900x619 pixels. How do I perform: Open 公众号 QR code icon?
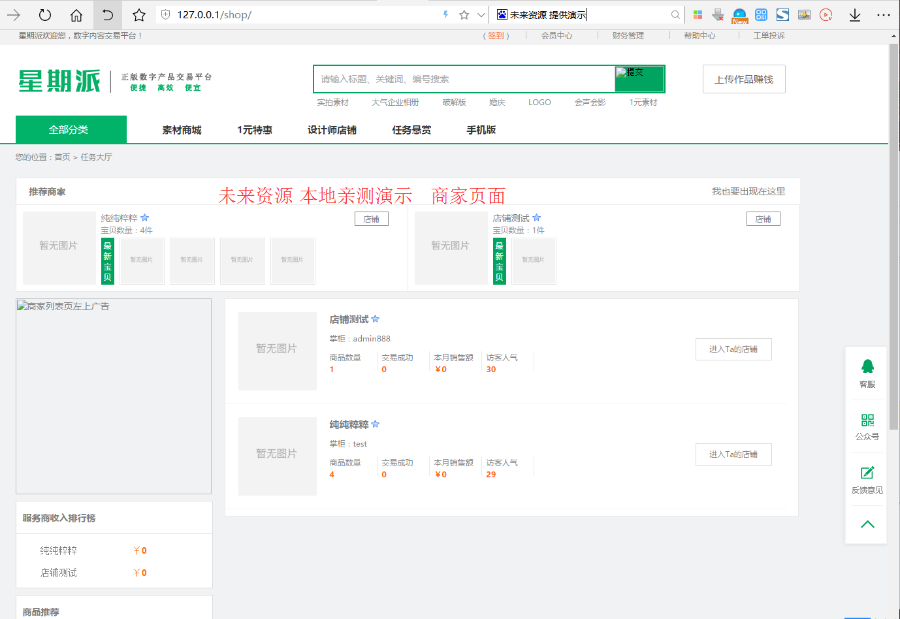click(x=867, y=421)
